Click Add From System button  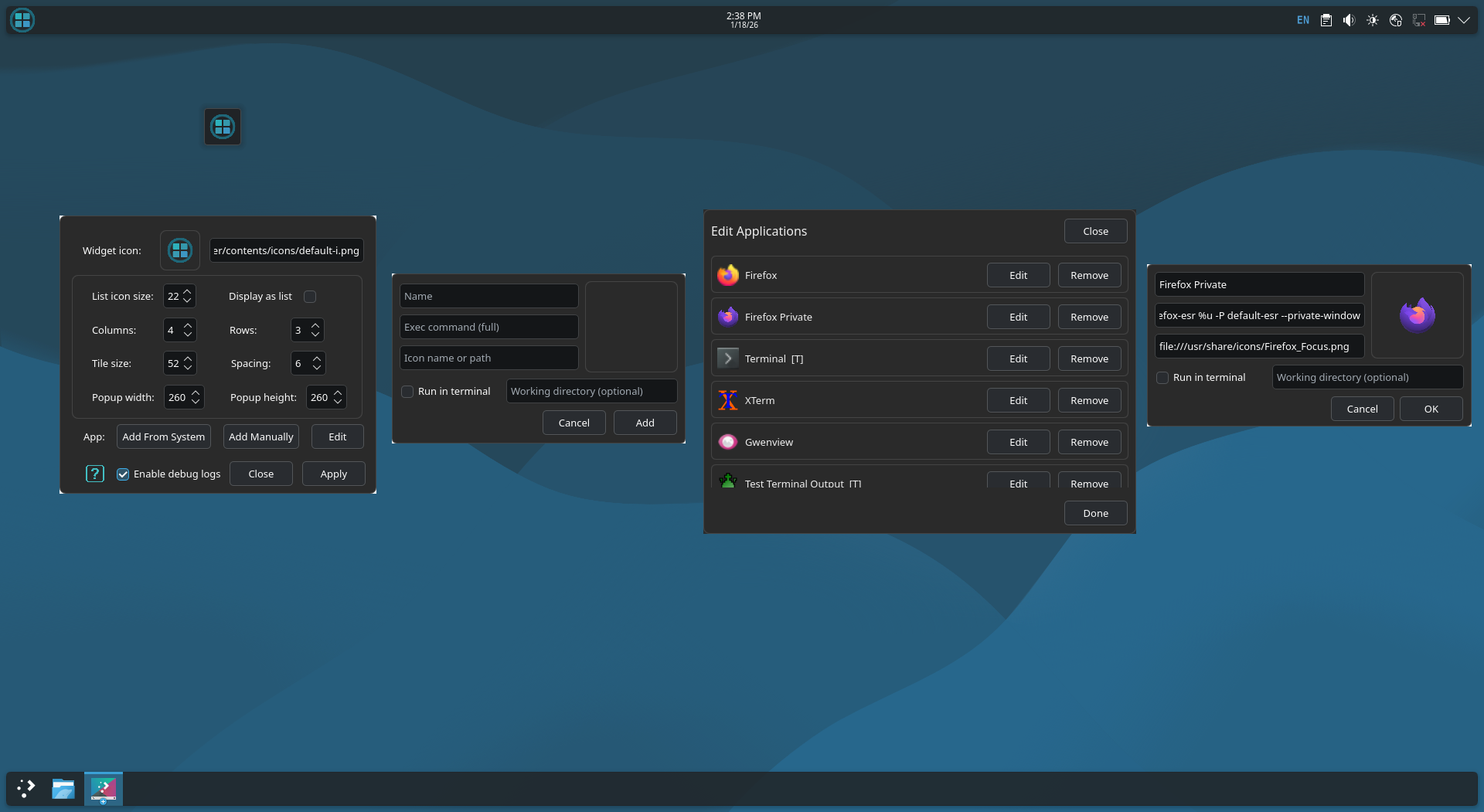coord(164,437)
